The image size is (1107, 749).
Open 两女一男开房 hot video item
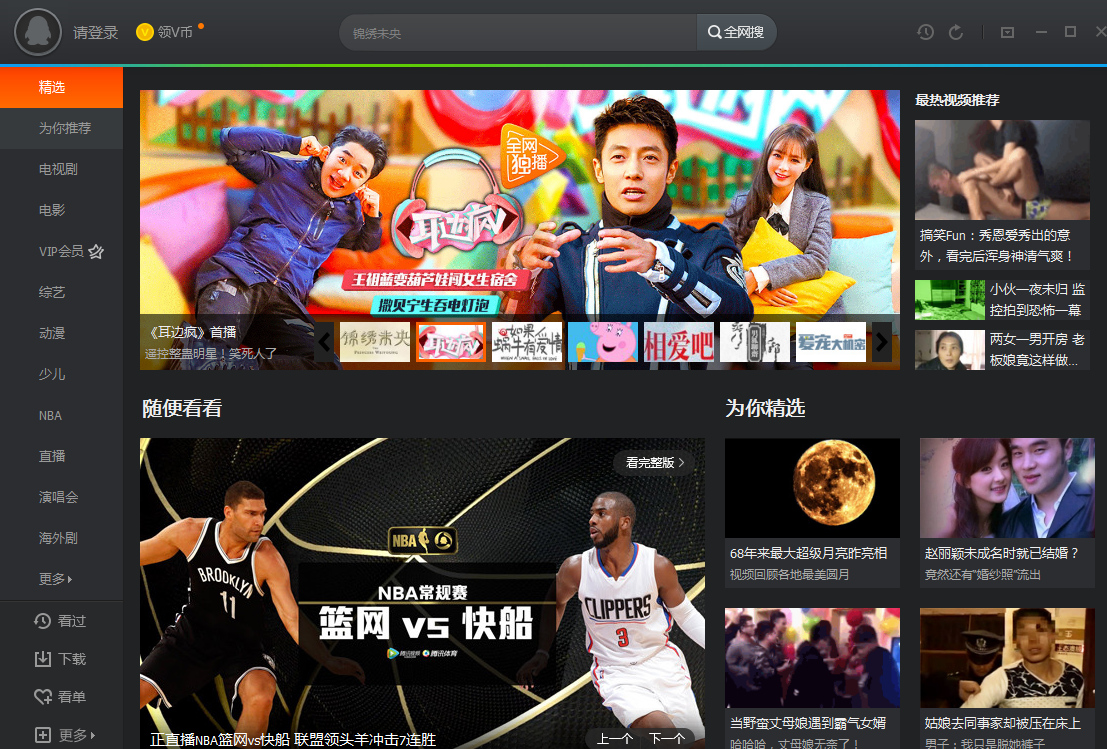pyautogui.click(x=1002, y=349)
